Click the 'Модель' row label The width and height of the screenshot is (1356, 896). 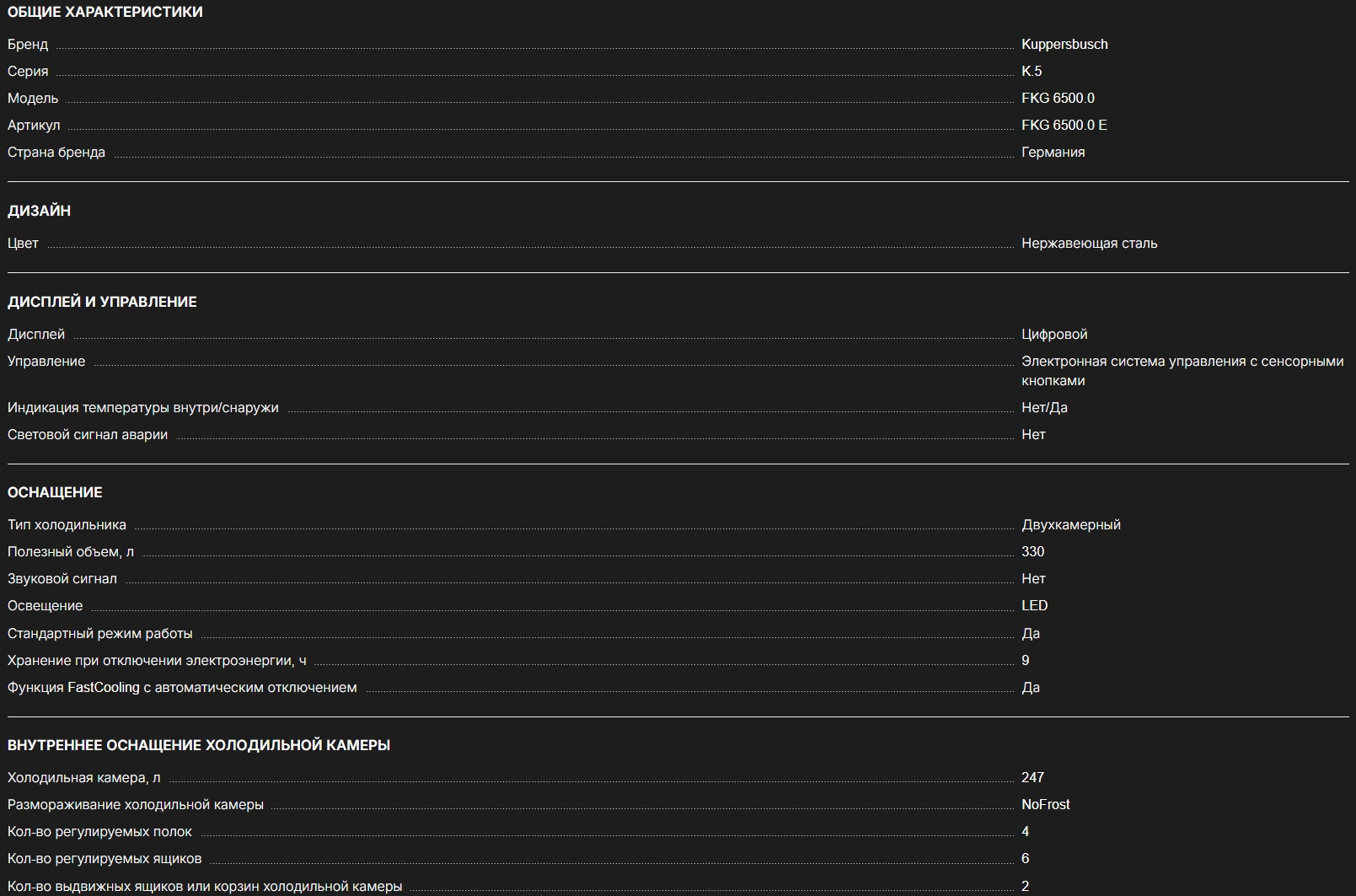point(33,98)
